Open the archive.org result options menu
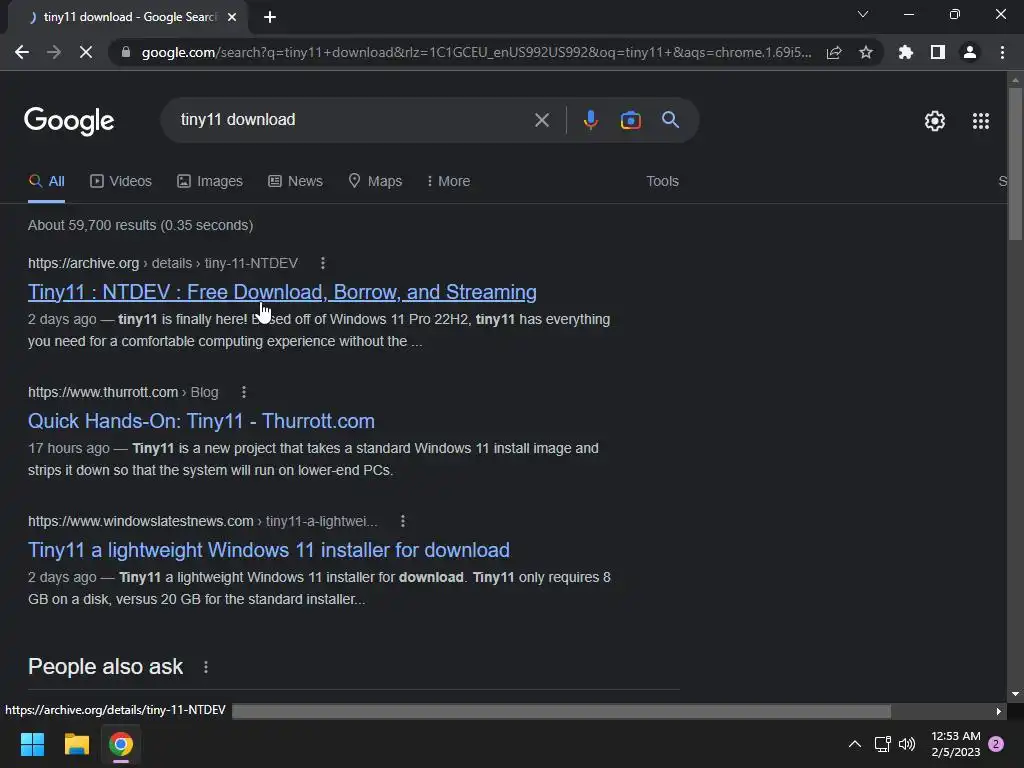Viewport: 1024px width, 768px height. (x=323, y=263)
